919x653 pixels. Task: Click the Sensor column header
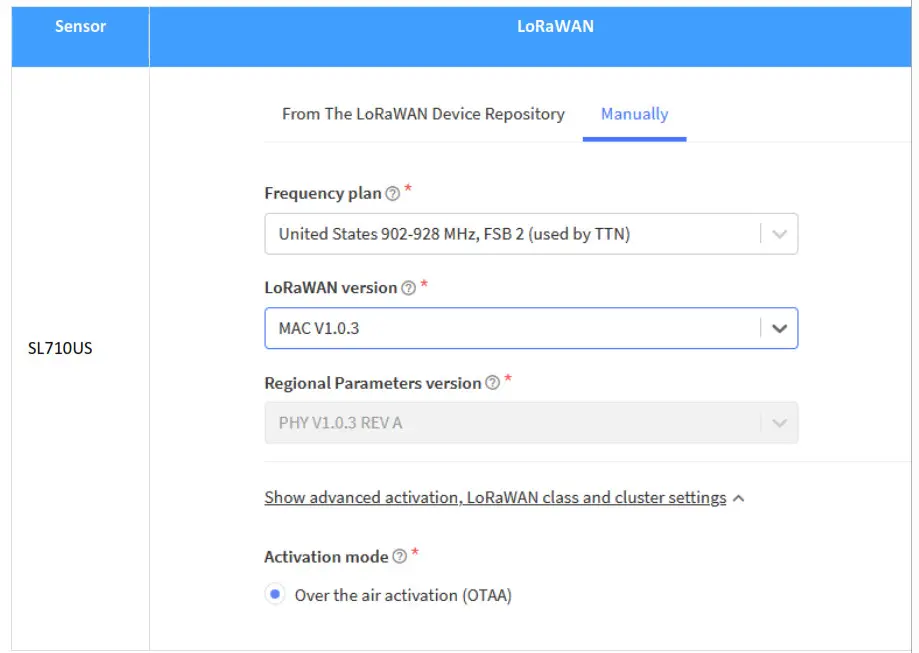coord(80,27)
